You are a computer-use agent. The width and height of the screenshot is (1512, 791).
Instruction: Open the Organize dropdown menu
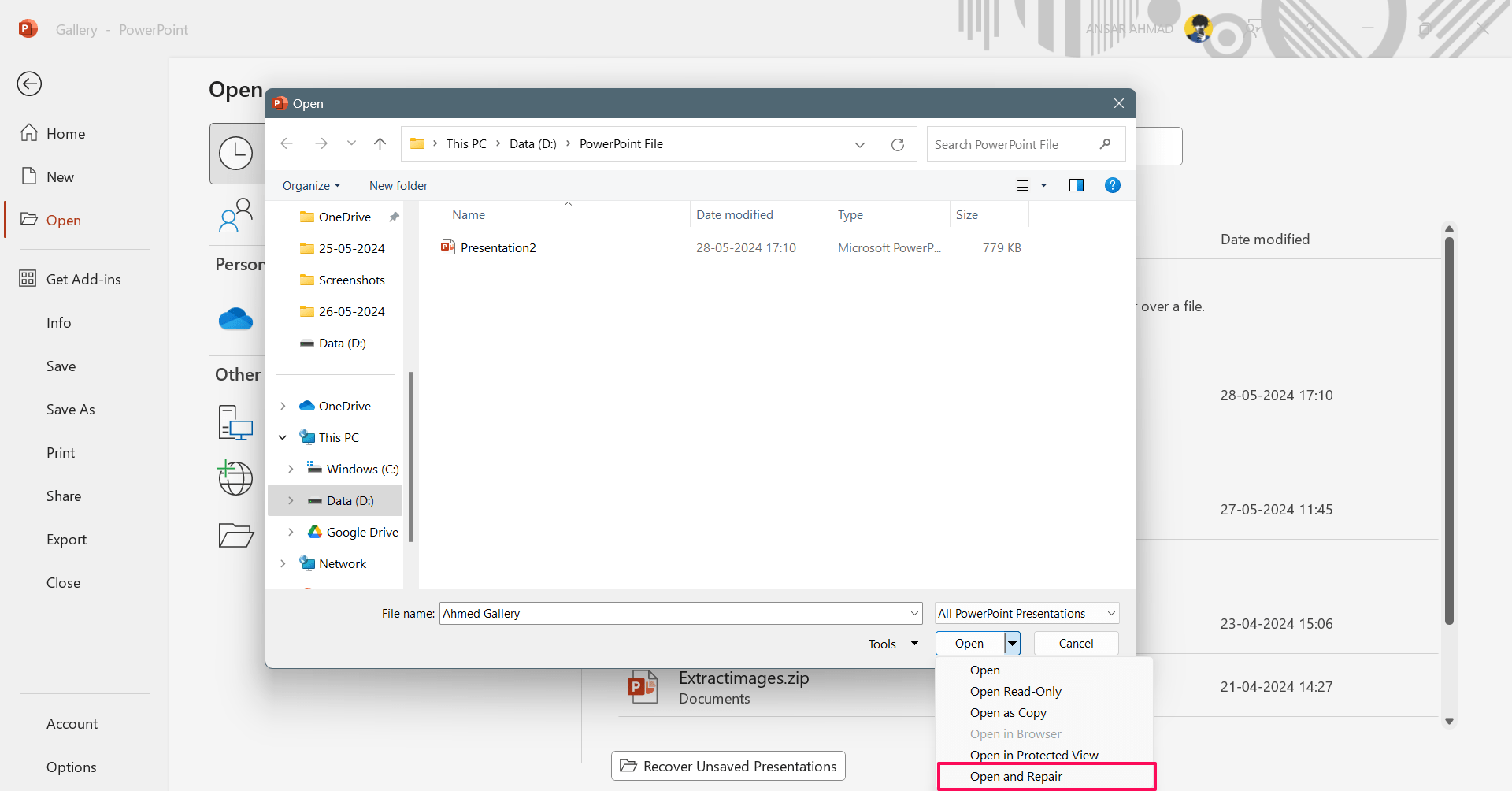pyautogui.click(x=312, y=186)
